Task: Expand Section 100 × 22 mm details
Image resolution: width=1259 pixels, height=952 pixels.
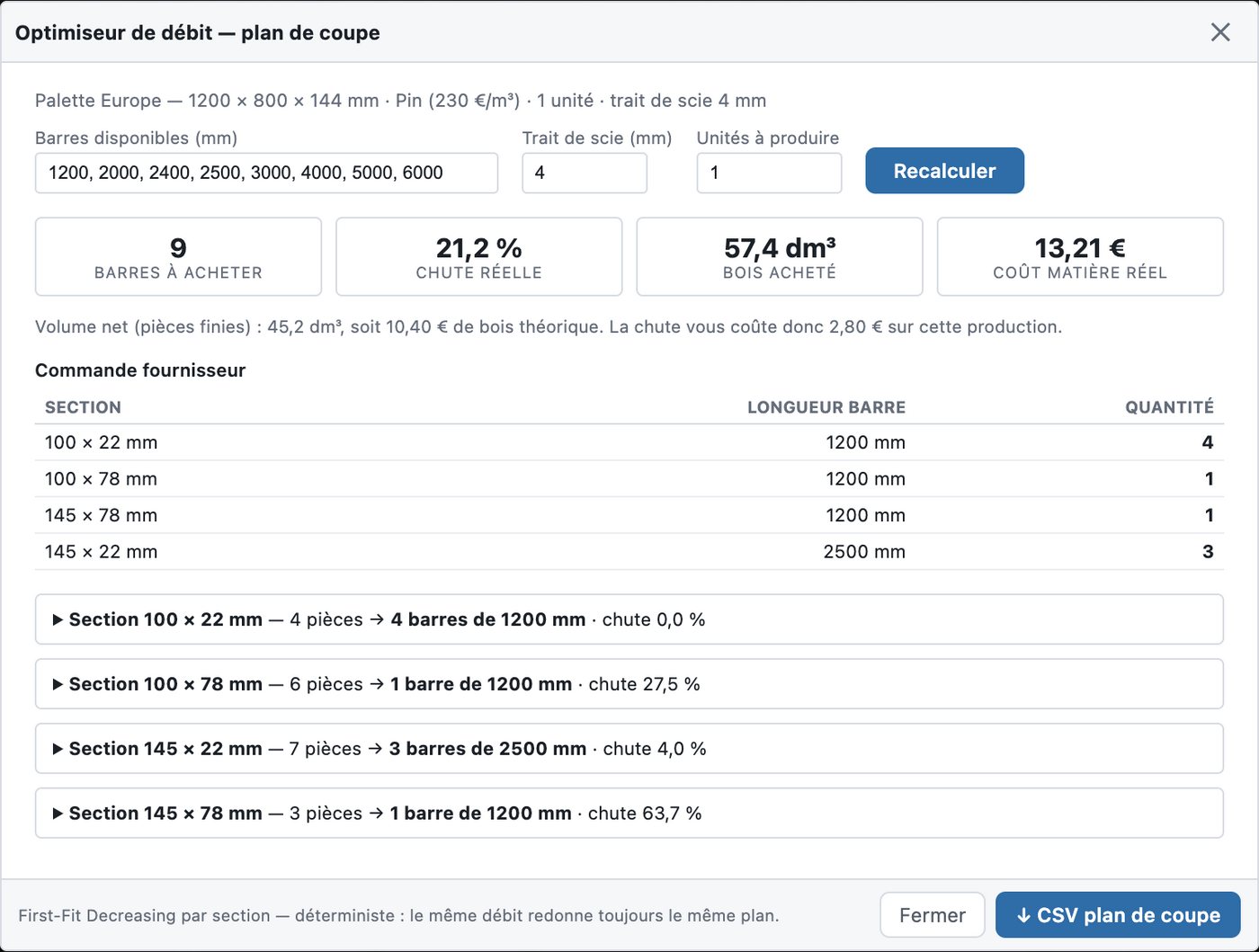Action: [629, 619]
